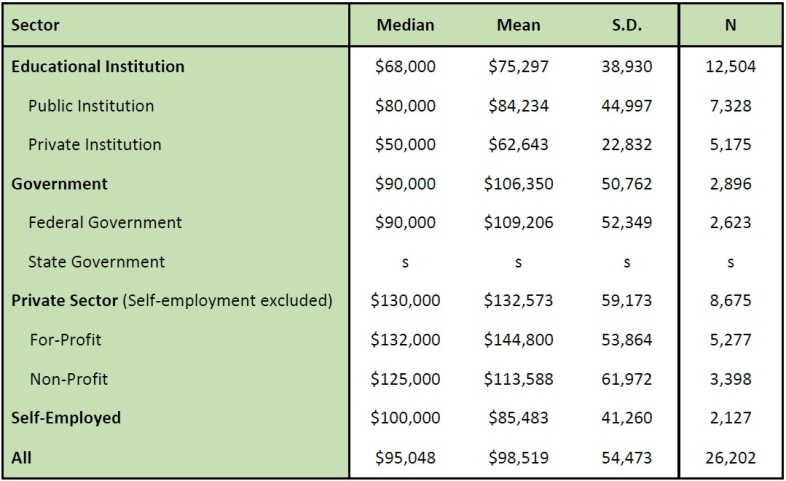This screenshot has width=786, height=481.
Task: Click the All row label
Action: pos(21,457)
